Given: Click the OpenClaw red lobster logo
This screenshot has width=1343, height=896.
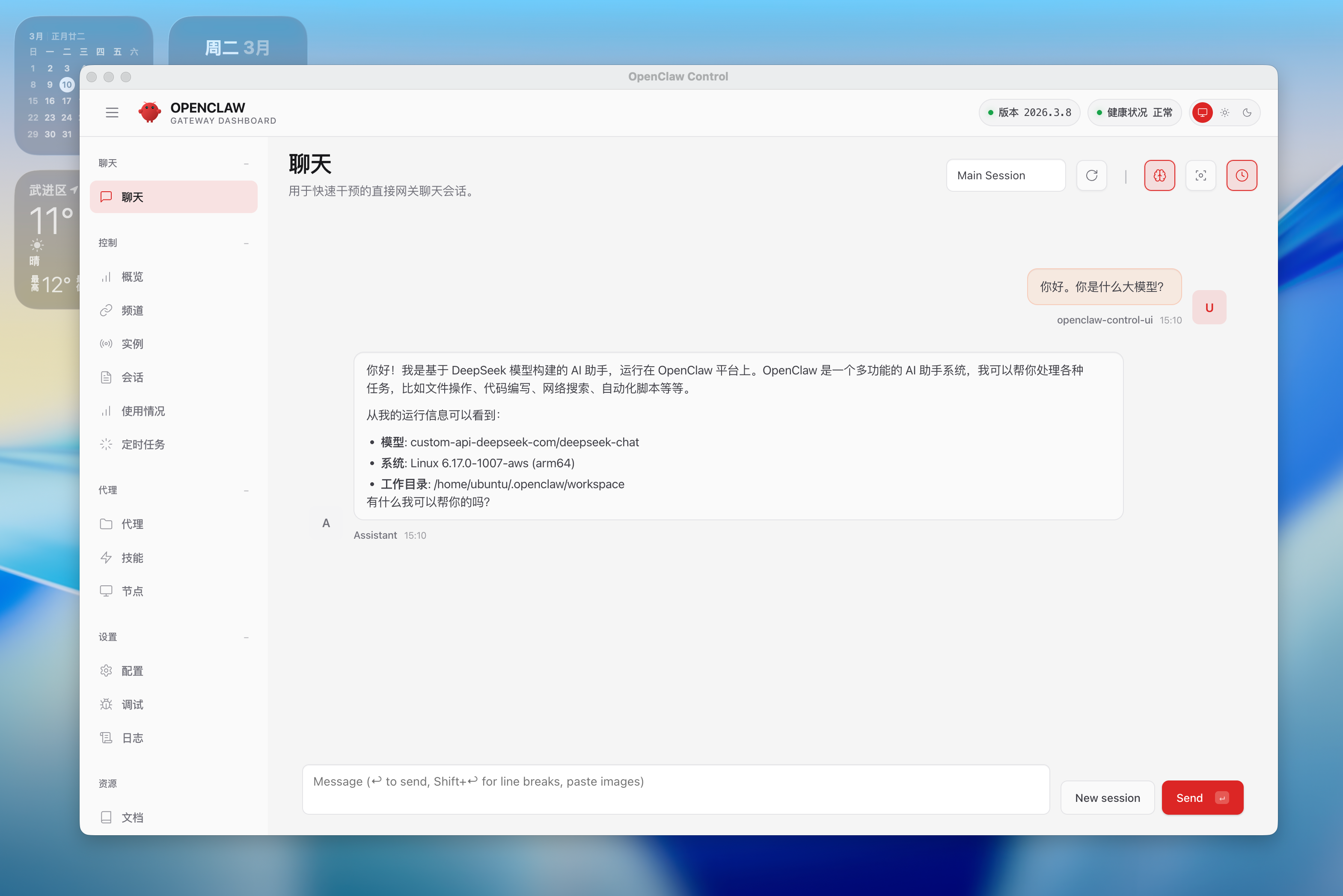Looking at the screenshot, I should pyautogui.click(x=150, y=113).
